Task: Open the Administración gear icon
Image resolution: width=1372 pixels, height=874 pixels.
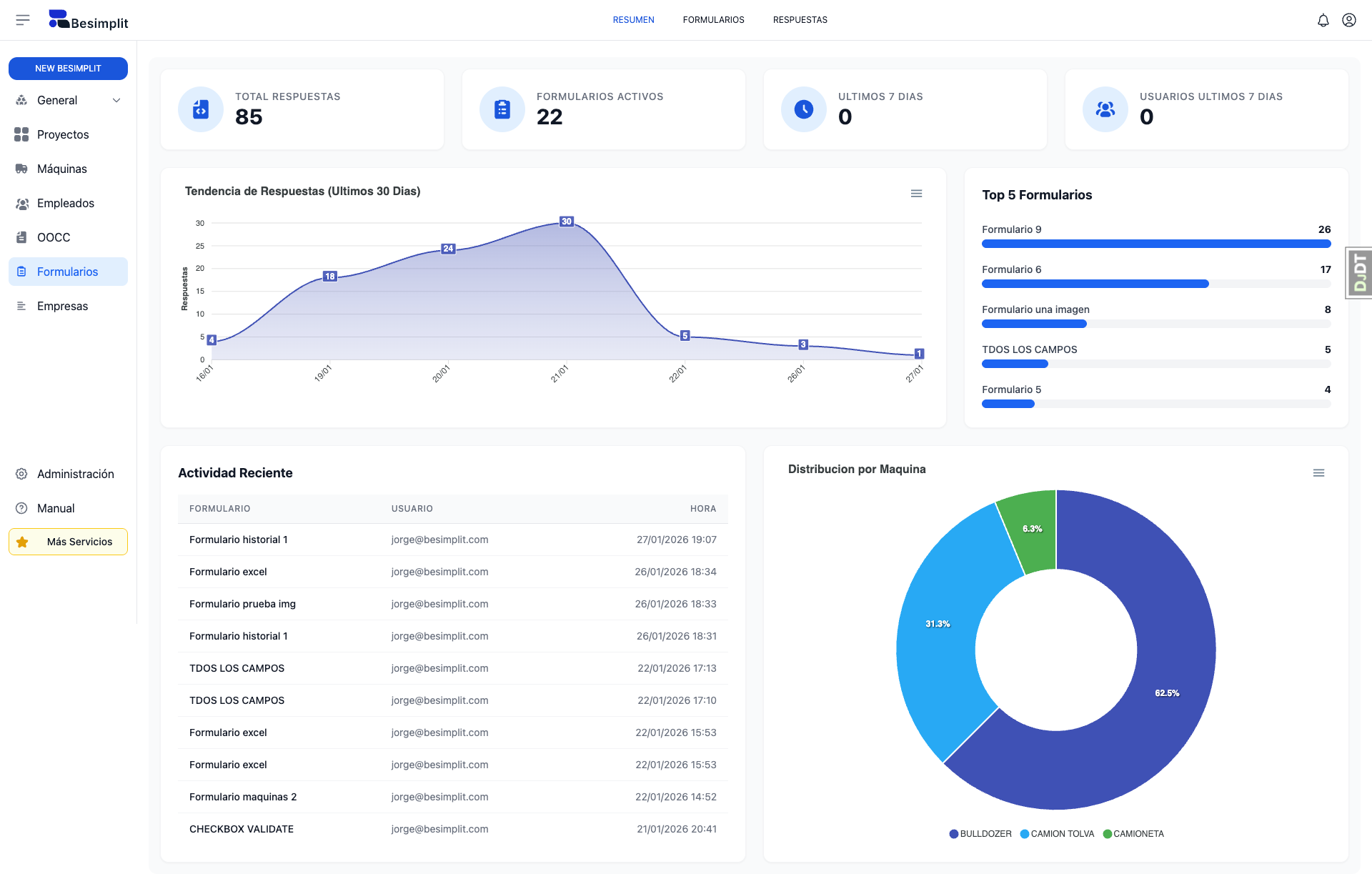Action: tap(21, 474)
